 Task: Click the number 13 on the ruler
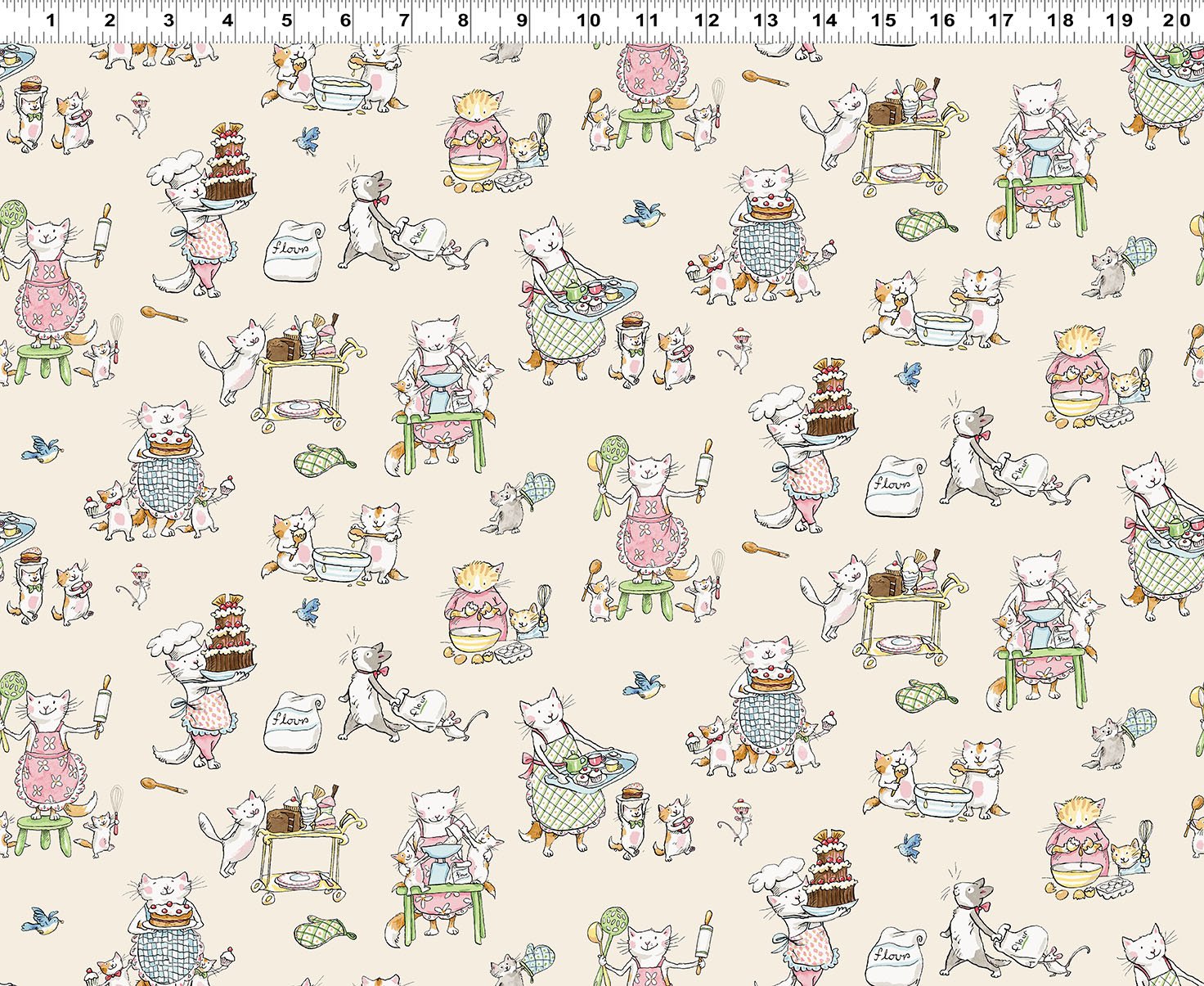[x=766, y=20]
